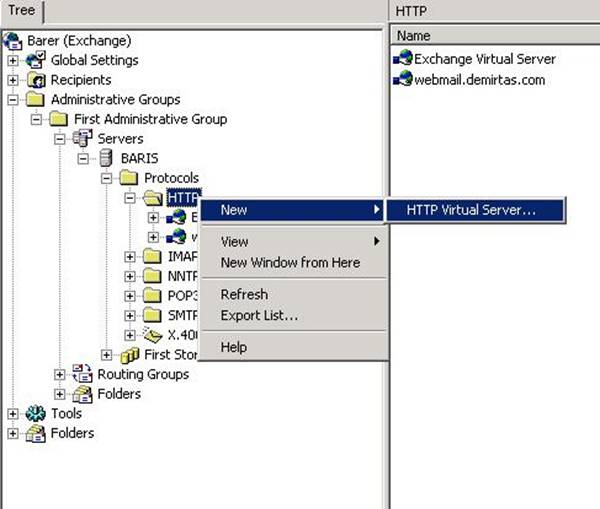Click the BARIS server icon
The height and width of the screenshot is (509, 600).
pos(106,158)
